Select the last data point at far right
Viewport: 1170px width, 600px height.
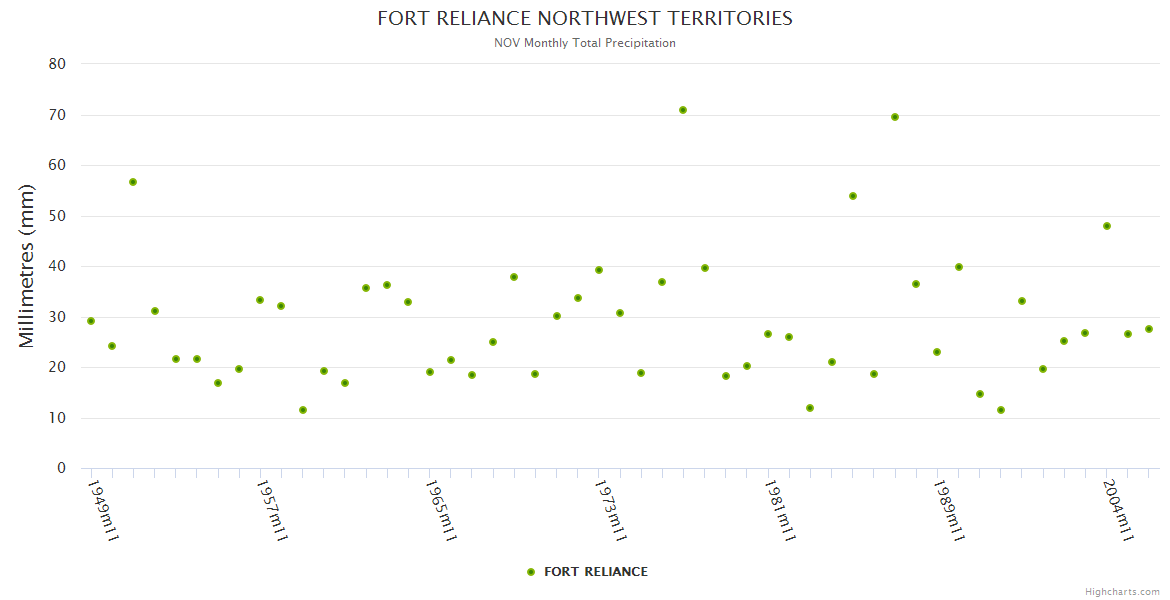(x=1149, y=329)
